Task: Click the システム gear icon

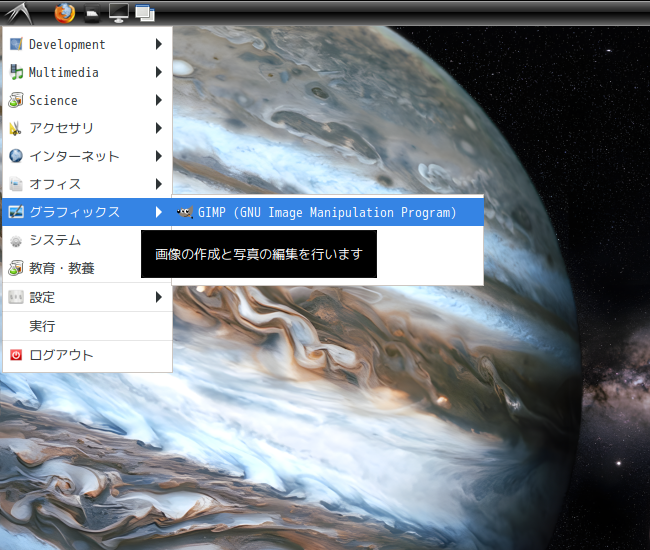Action: pyautogui.click(x=16, y=241)
